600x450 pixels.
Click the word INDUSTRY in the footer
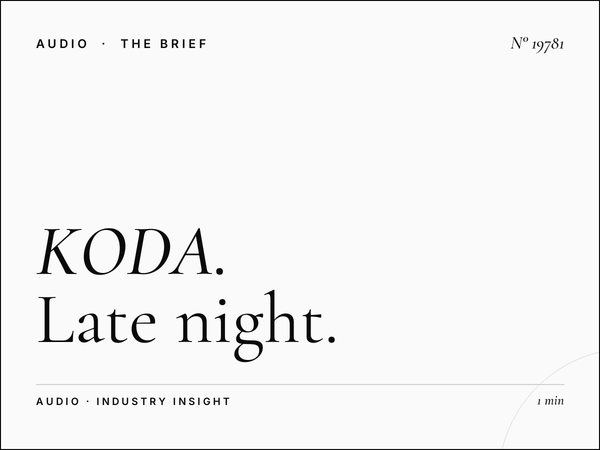(131, 401)
